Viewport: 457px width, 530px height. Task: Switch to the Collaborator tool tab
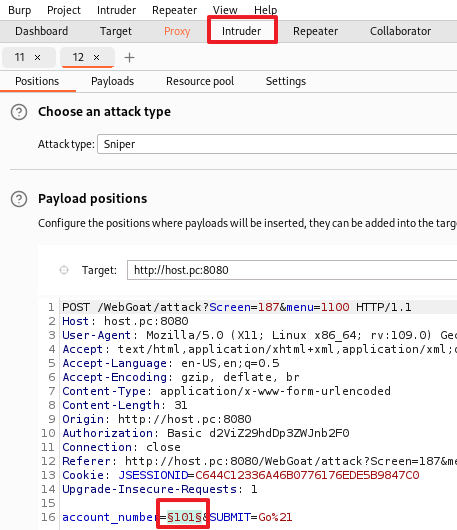coord(401,31)
